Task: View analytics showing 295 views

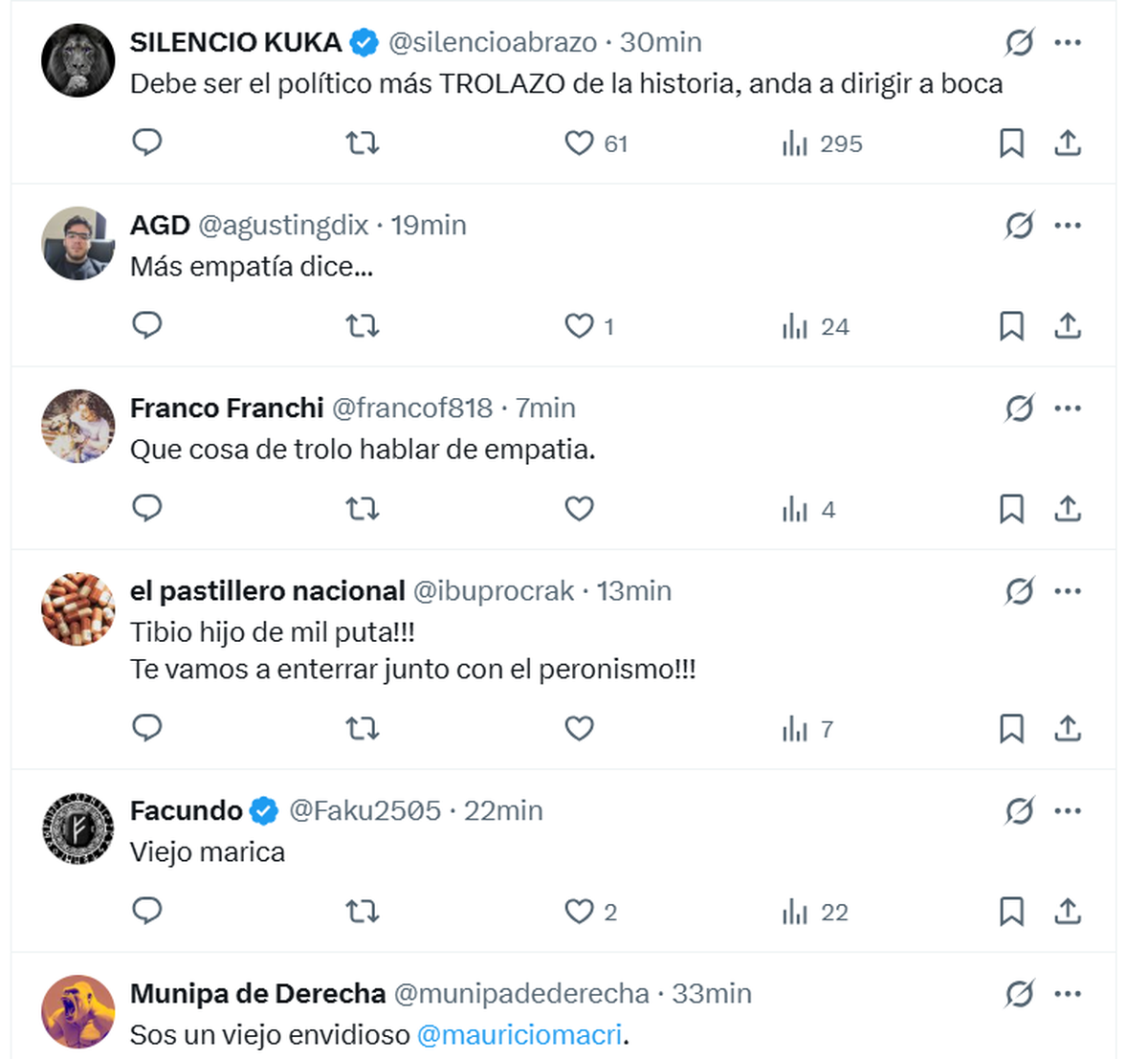Action: click(x=823, y=143)
